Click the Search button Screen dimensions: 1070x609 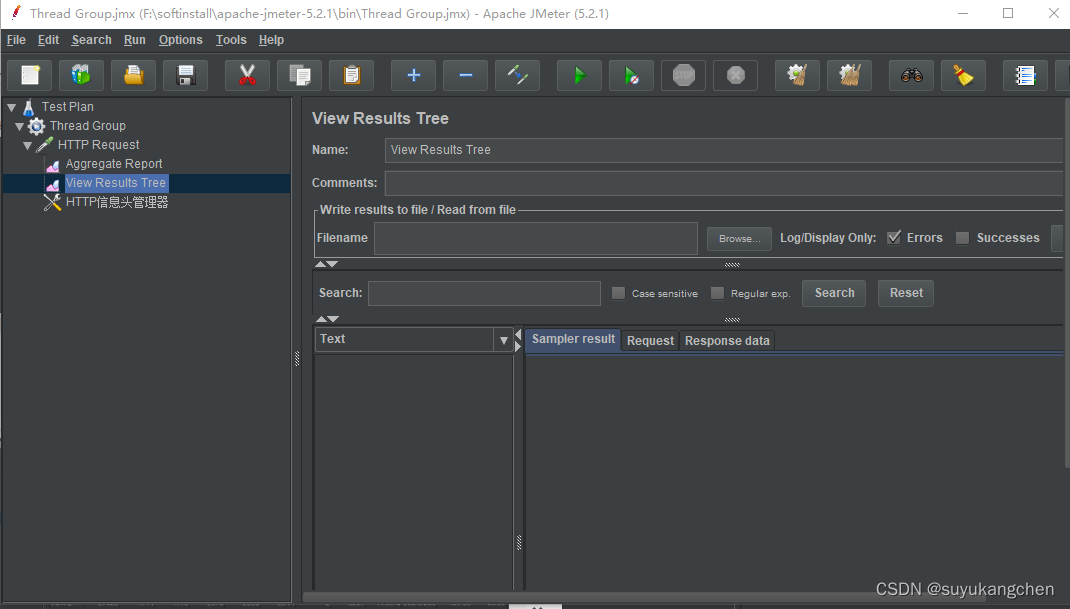pyautogui.click(x=834, y=293)
